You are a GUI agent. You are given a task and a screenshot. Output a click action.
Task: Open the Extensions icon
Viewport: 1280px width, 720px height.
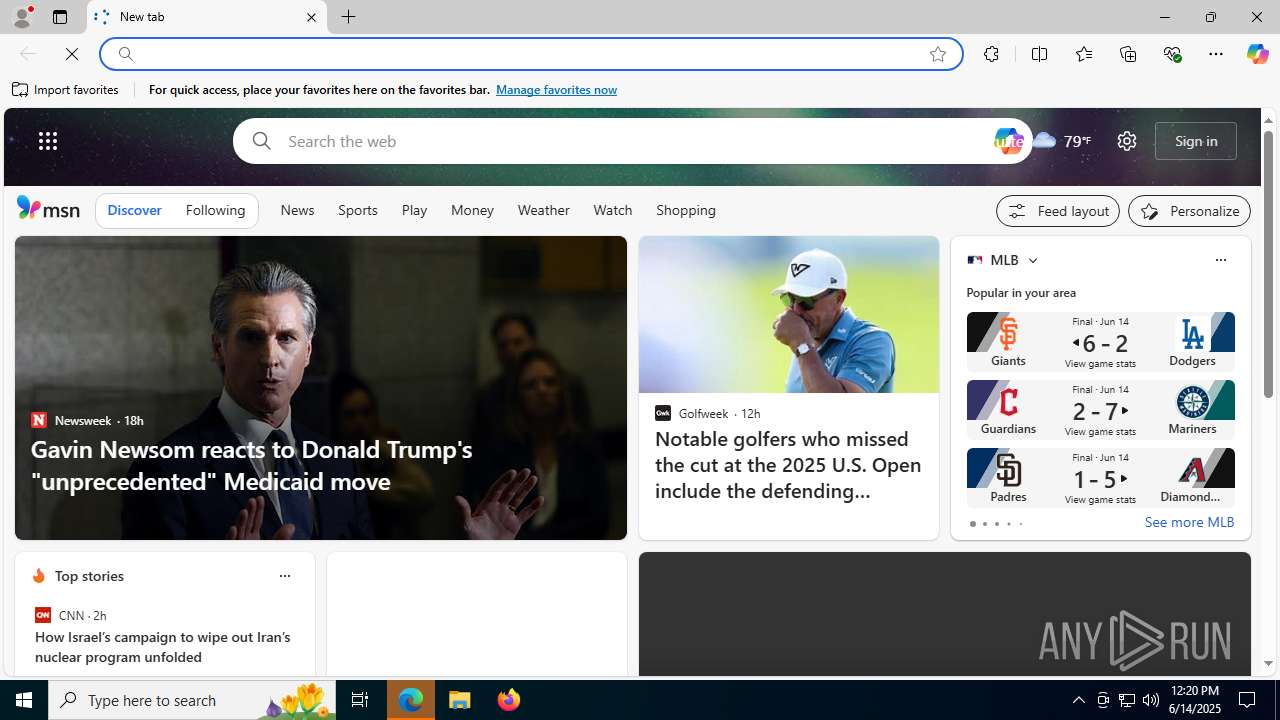pos(991,54)
